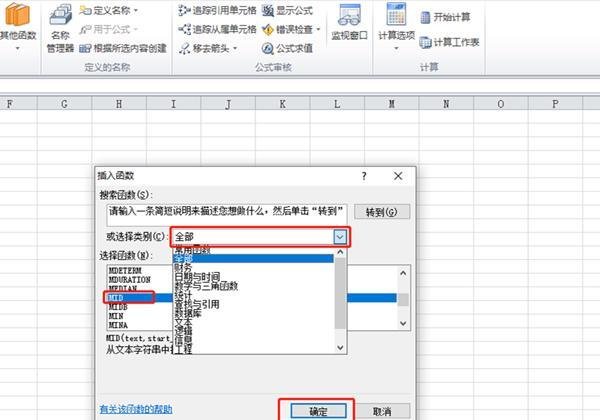Click the 取消 button

[x=382, y=411]
